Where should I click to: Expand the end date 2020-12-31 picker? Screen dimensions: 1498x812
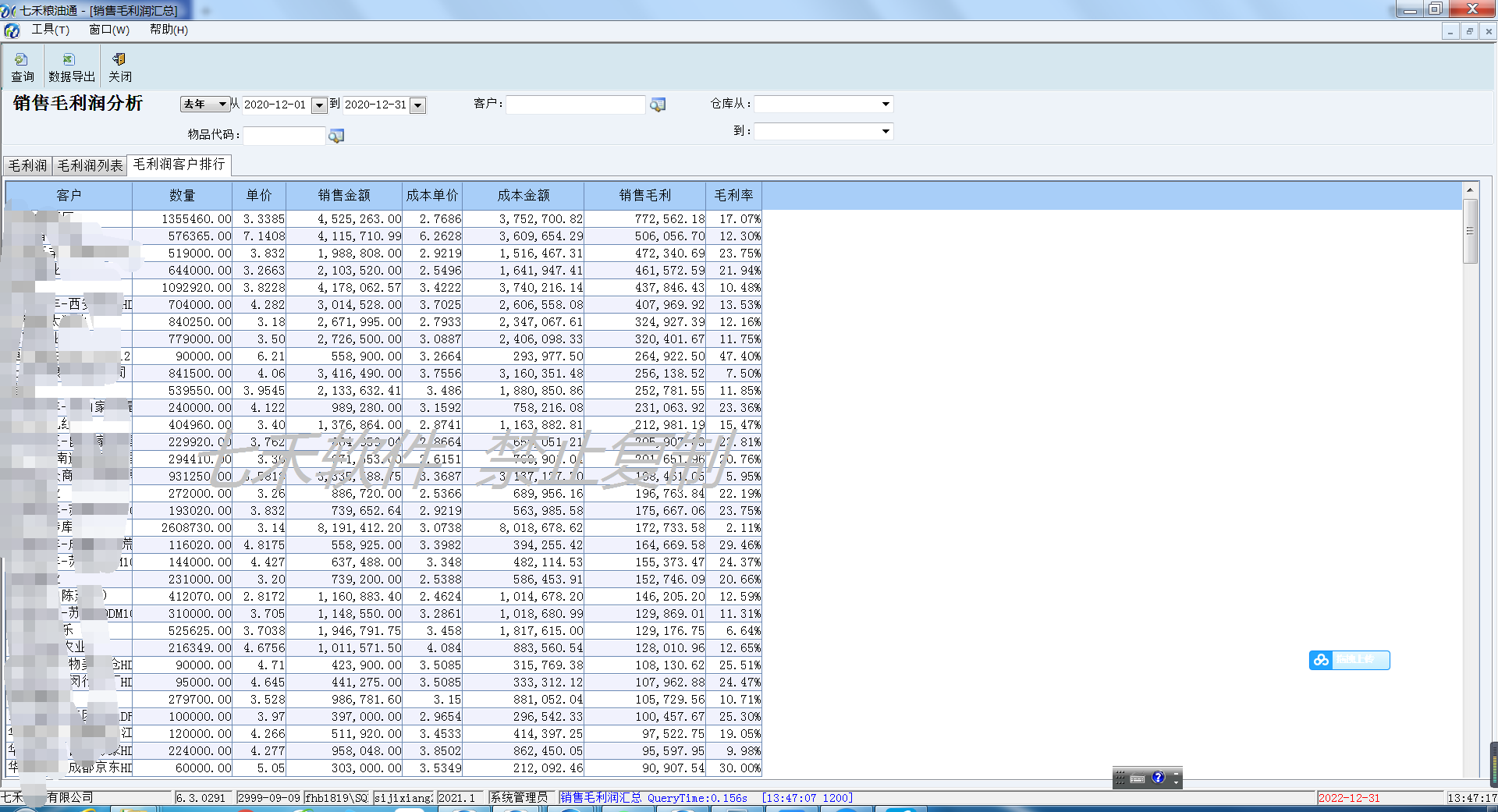[x=418, y=105]
